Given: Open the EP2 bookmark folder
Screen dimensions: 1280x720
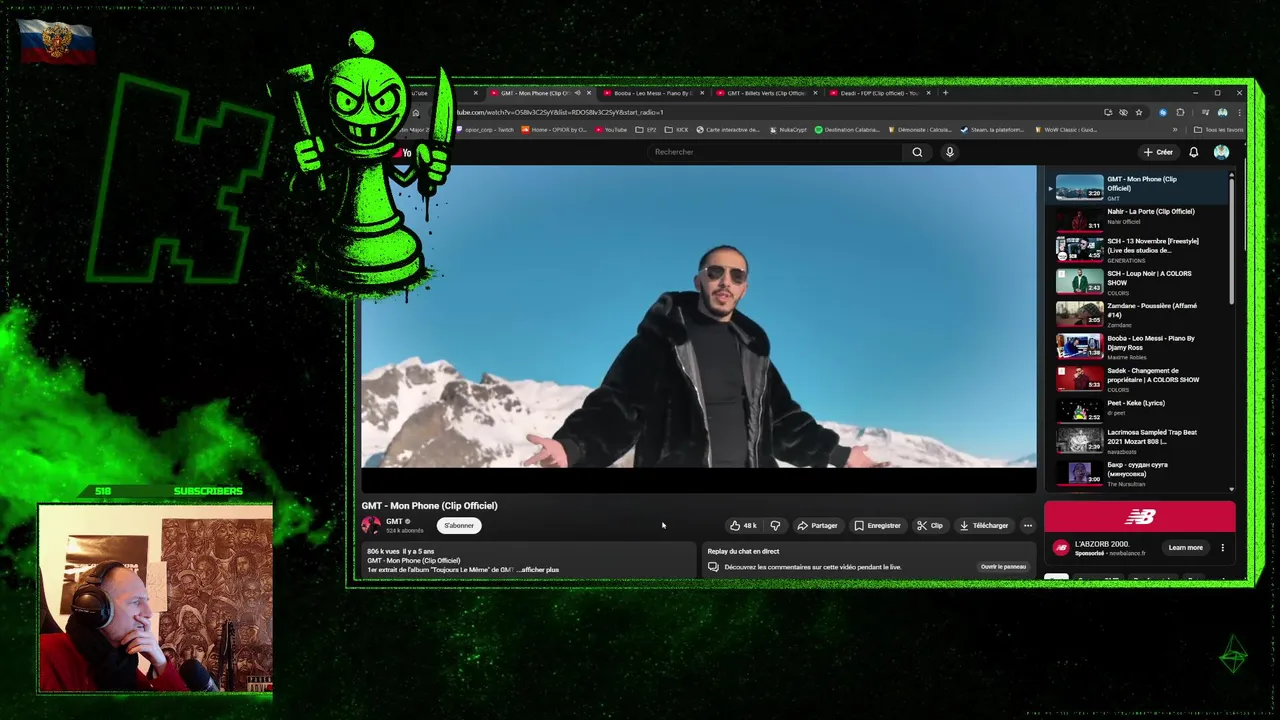Looking at the screenshot, I should pos(646,130).
